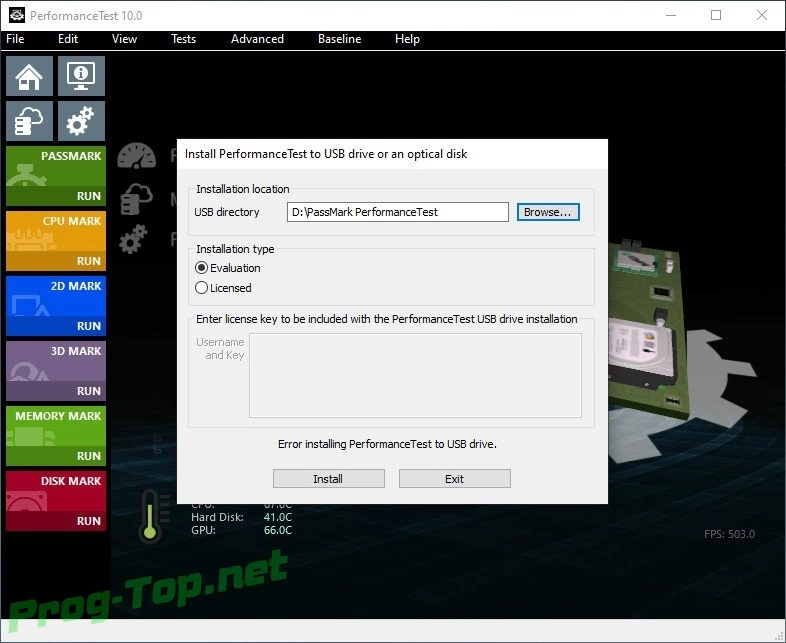Open the Advanced menu
Viewport: 786px width, 643px height.
click(x=257, y=39)
